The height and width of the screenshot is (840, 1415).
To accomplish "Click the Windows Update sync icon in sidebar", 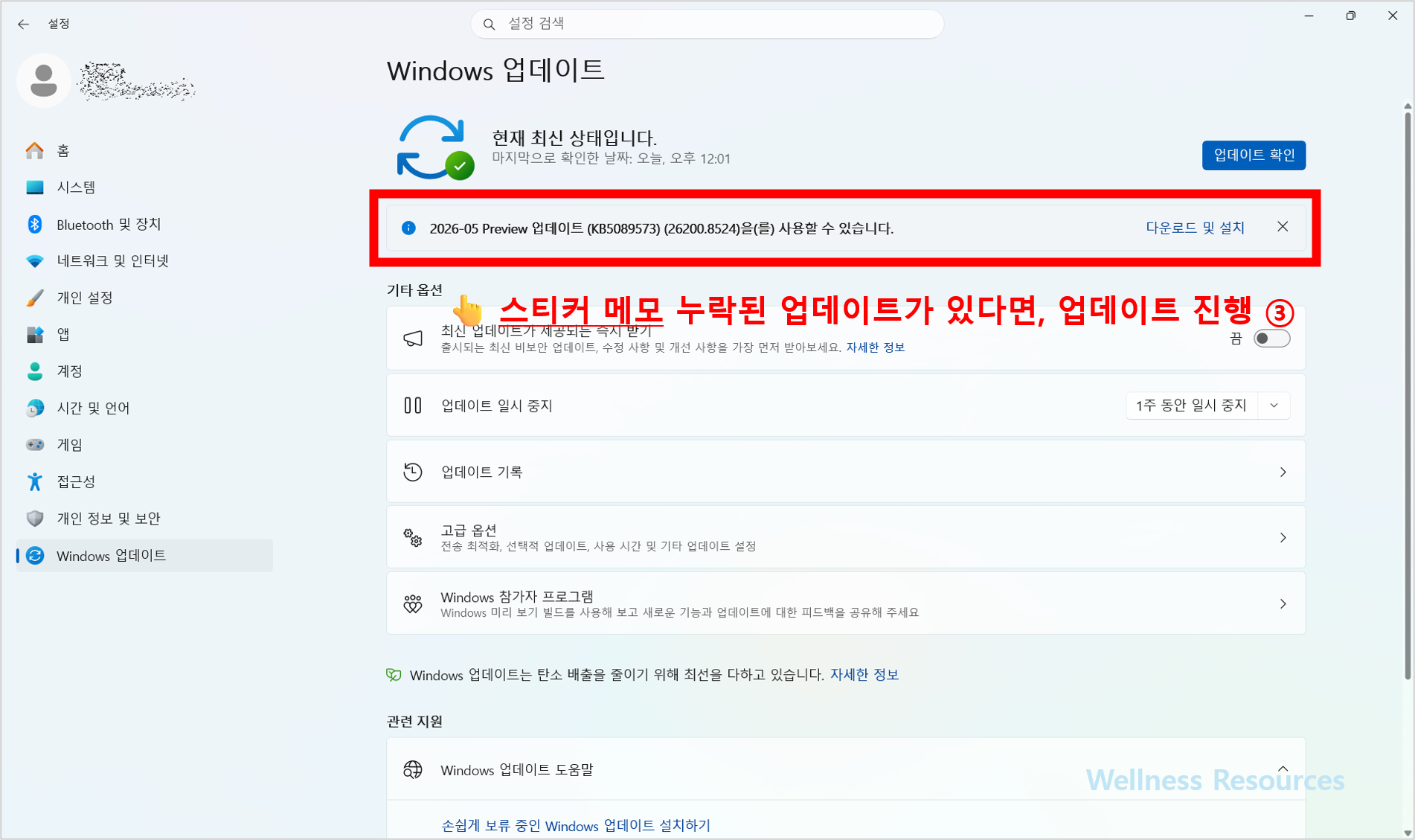I will 35,556.
